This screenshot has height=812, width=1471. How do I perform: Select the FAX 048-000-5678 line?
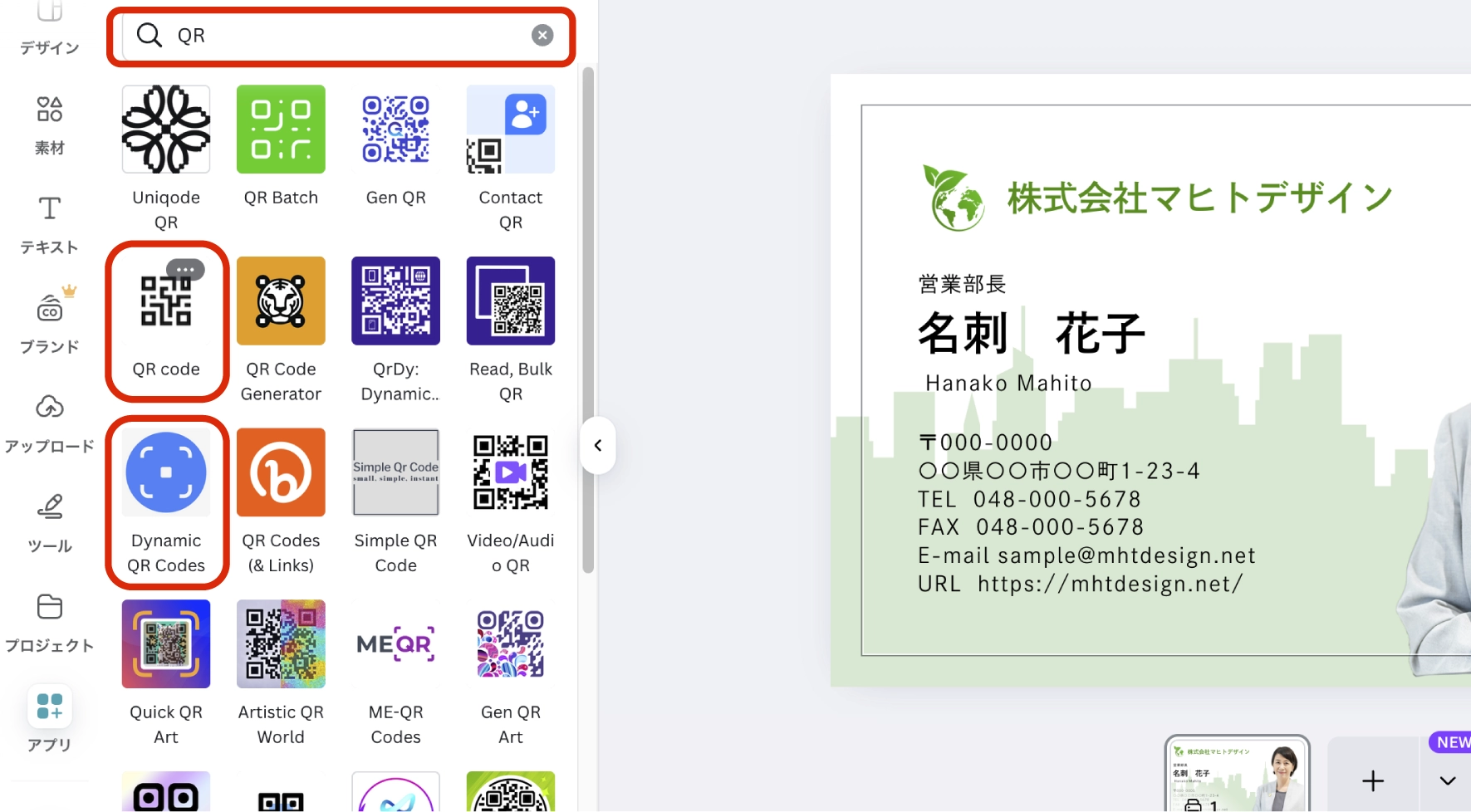[x=1031, y=527]
